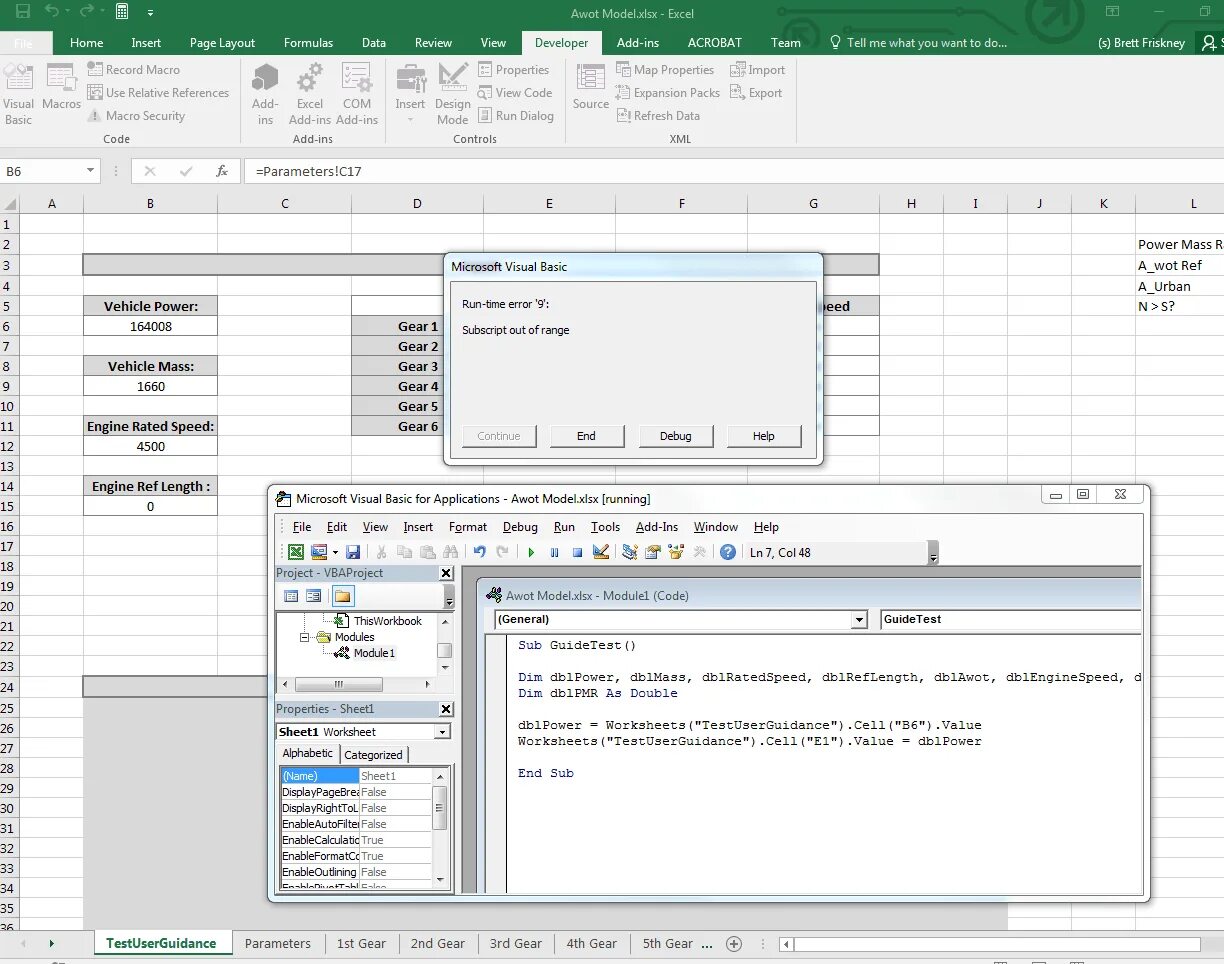Viewport: 1224px width, 964px height.
Task: Start Record Macro
Action: (x=133, y=70)
